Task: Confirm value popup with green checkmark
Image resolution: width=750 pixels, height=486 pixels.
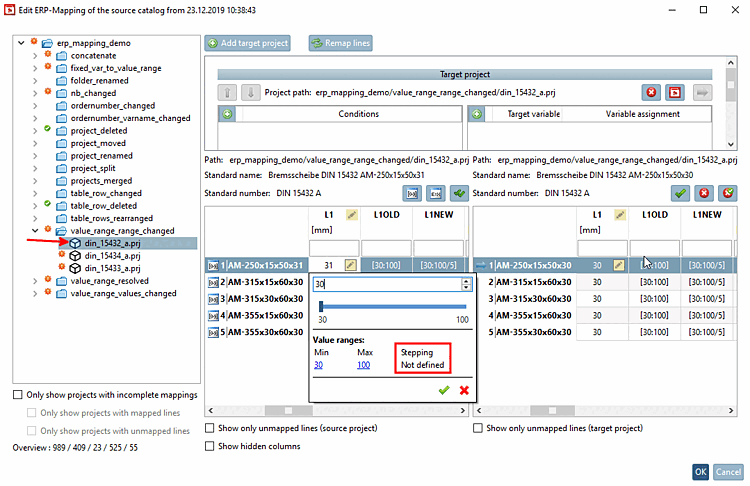Action: click(444, 390)
